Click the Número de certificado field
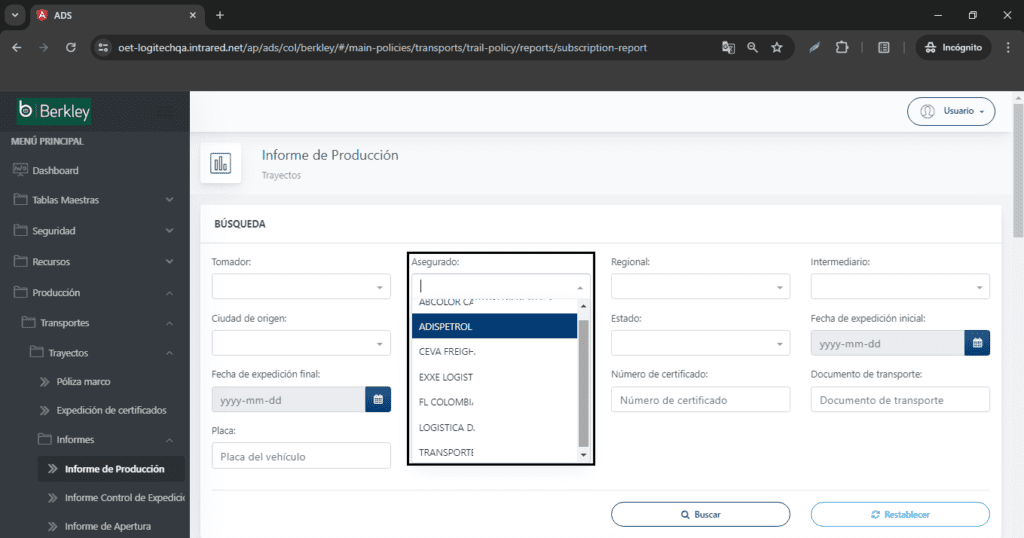This screenshot has width=1024, height=538. pos(700,400)
